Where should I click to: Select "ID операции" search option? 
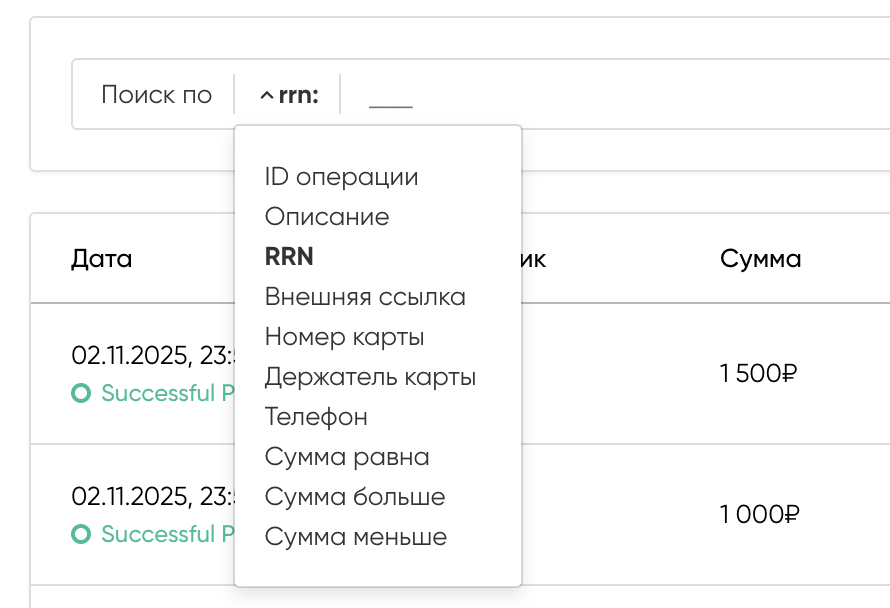click(x=341, y=177)
